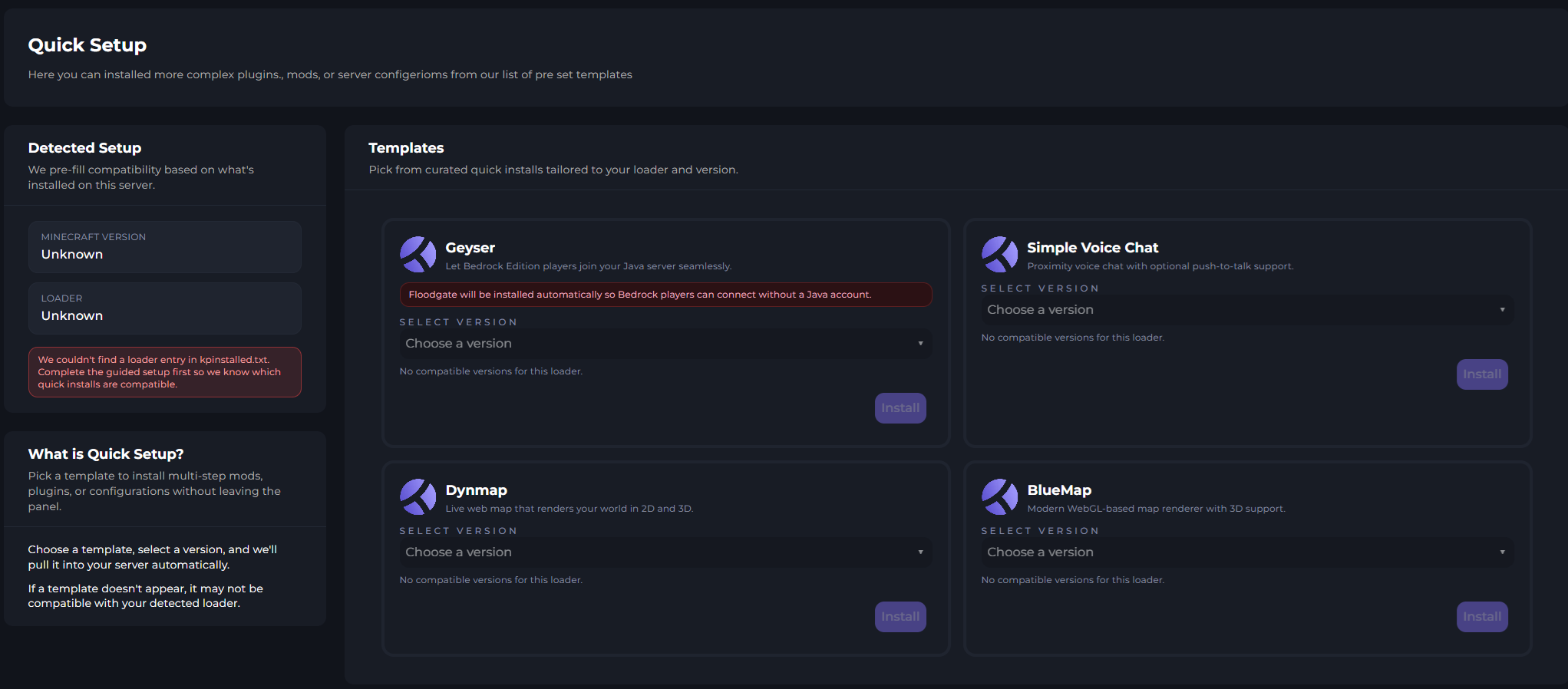Click the Dynmap Install button
Viewport: 1568px width, 689px height.
(x=900, y=617)
